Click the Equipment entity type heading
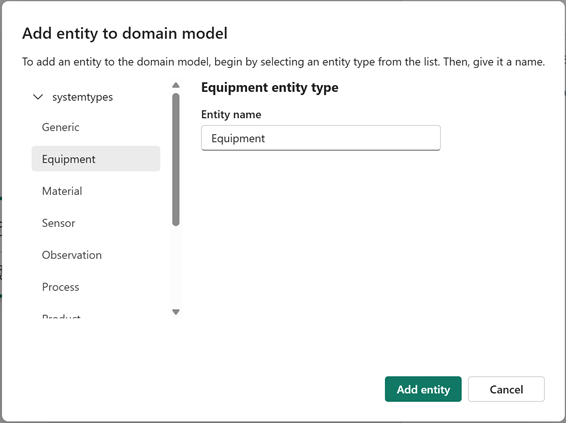566x423 pixels. pyautogui.click(x=270, y=87)
